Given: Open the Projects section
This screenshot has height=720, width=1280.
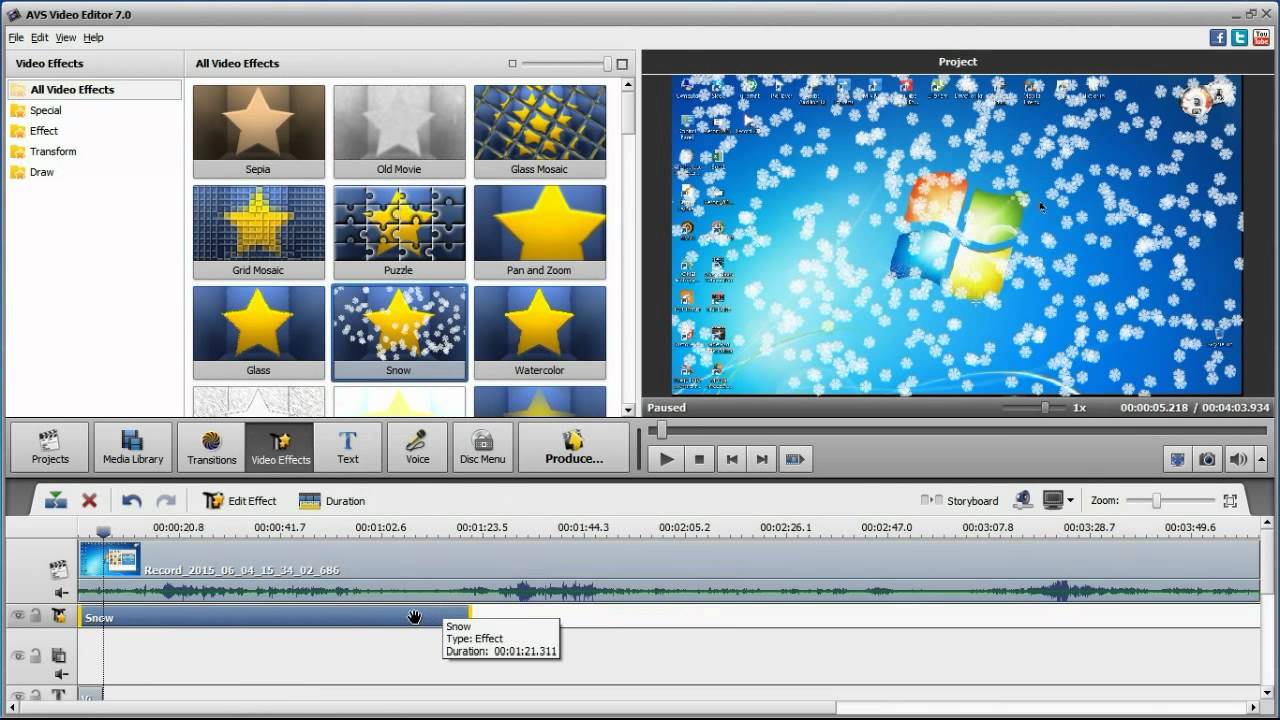Looking at the screenshot, I should tap(50, 447).
